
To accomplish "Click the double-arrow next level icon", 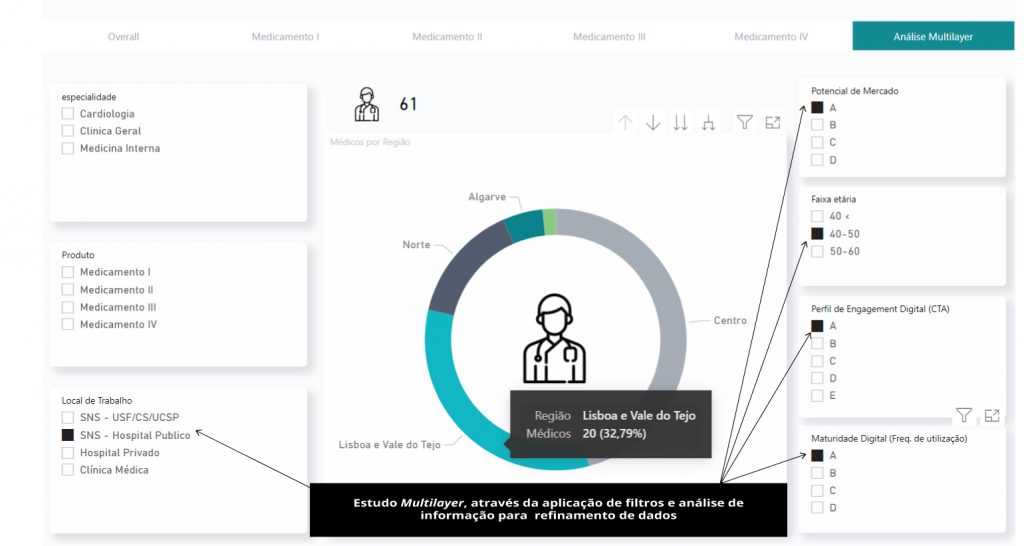I will point(681,123).
